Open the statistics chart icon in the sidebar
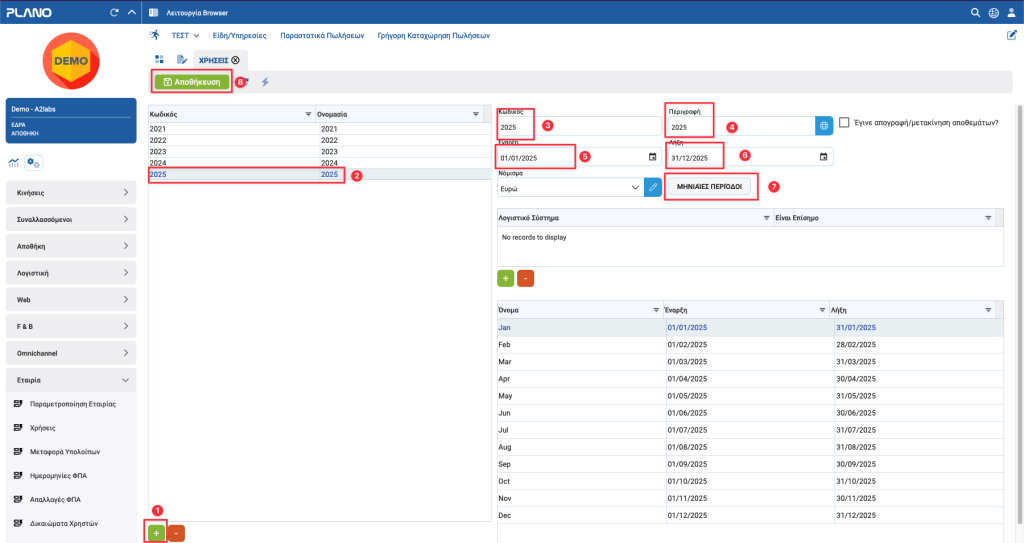This screenshot has height=543, width=1024. tap(14, 163)
